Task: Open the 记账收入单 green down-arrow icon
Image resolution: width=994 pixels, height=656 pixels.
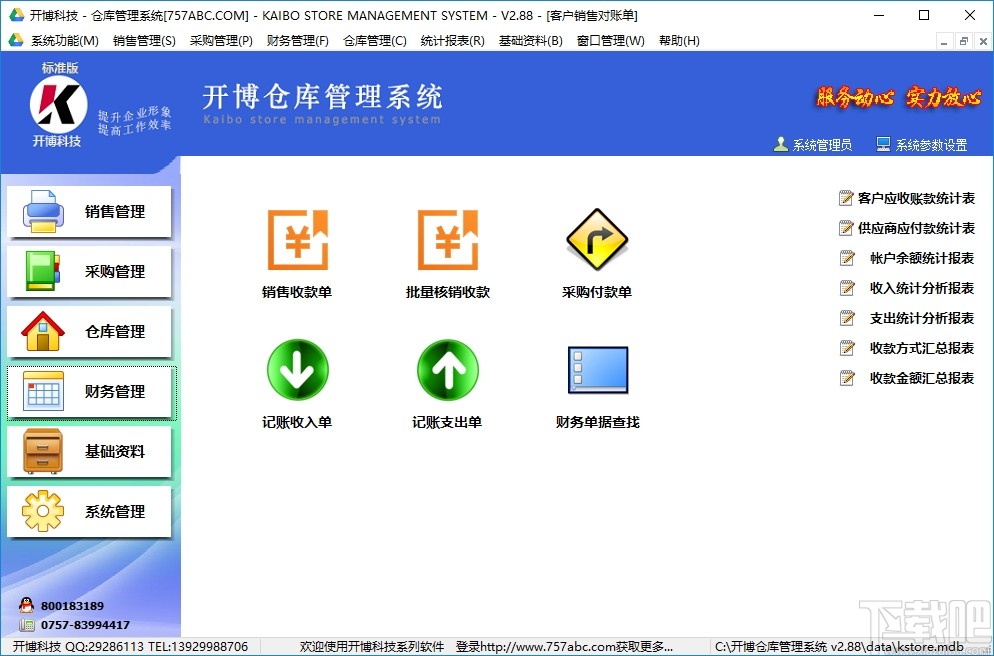Action: 297,368
